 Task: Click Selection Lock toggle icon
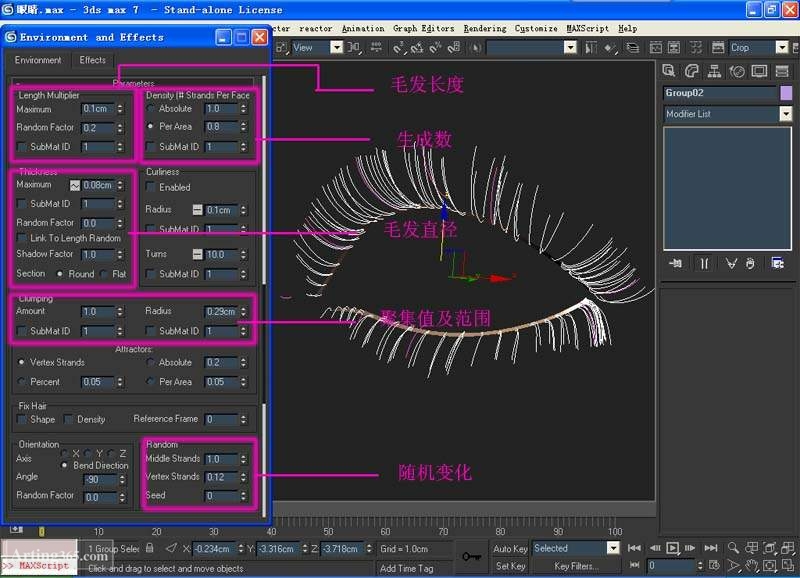(149, 548)
